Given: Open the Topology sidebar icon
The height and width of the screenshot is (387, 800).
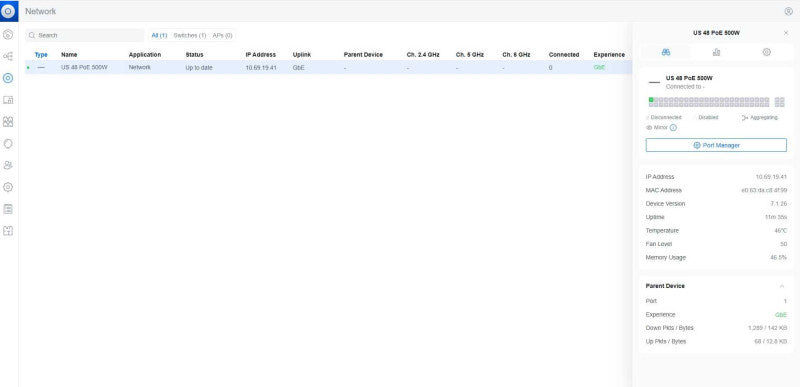Looking at the screenshot, I should (x=8, y=56).
